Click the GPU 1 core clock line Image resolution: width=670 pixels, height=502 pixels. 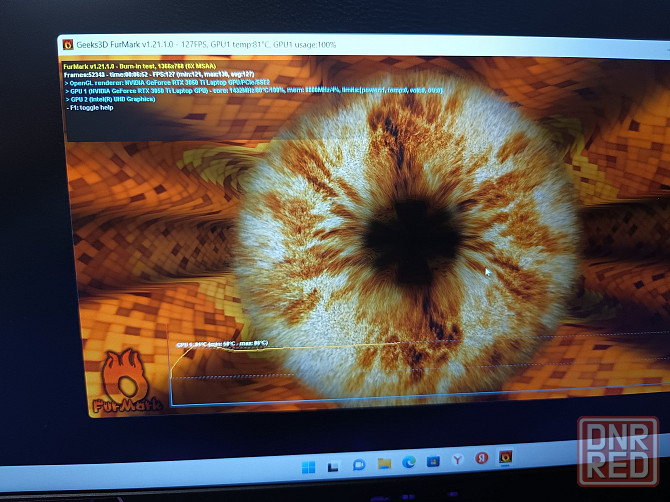253,91
